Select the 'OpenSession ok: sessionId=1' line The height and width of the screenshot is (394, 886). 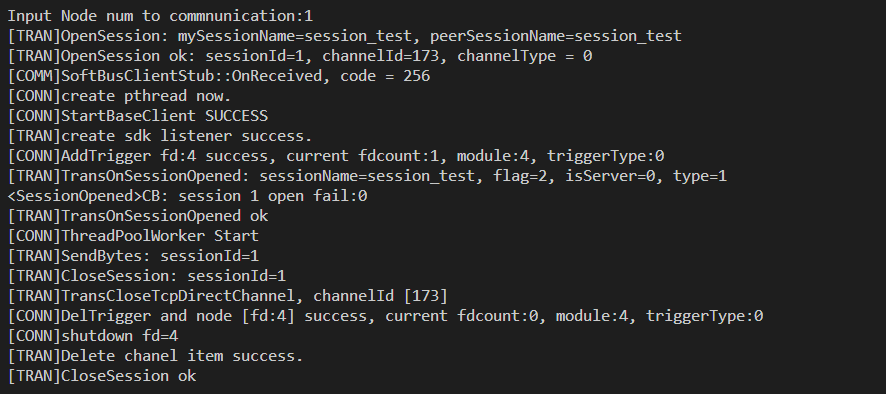299,56
